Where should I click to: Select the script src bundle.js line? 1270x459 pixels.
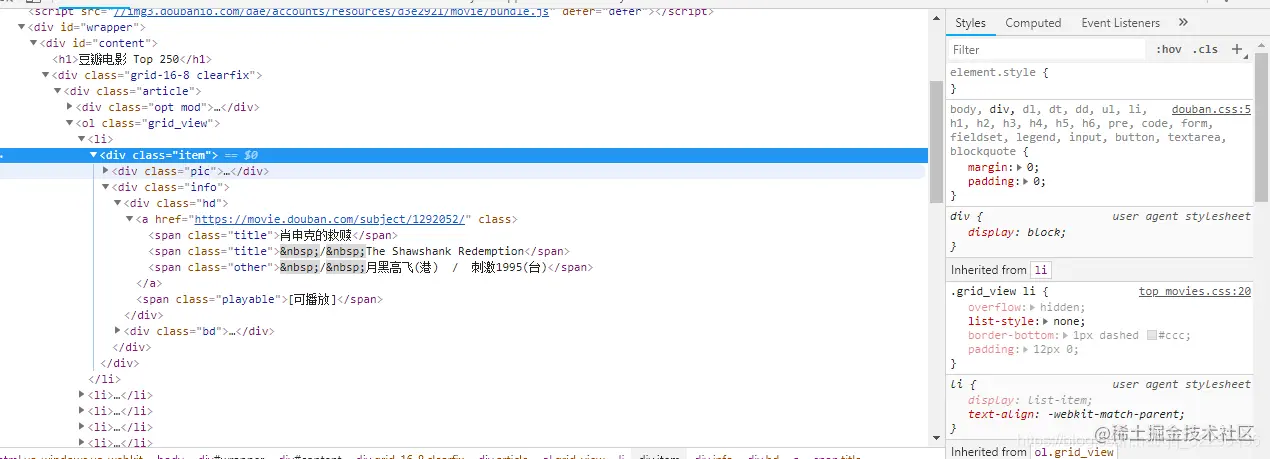[x=370, y=11]
